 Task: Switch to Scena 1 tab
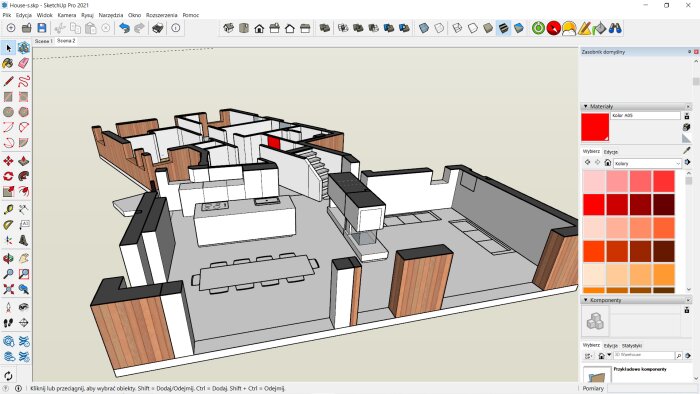pos(44,41)
